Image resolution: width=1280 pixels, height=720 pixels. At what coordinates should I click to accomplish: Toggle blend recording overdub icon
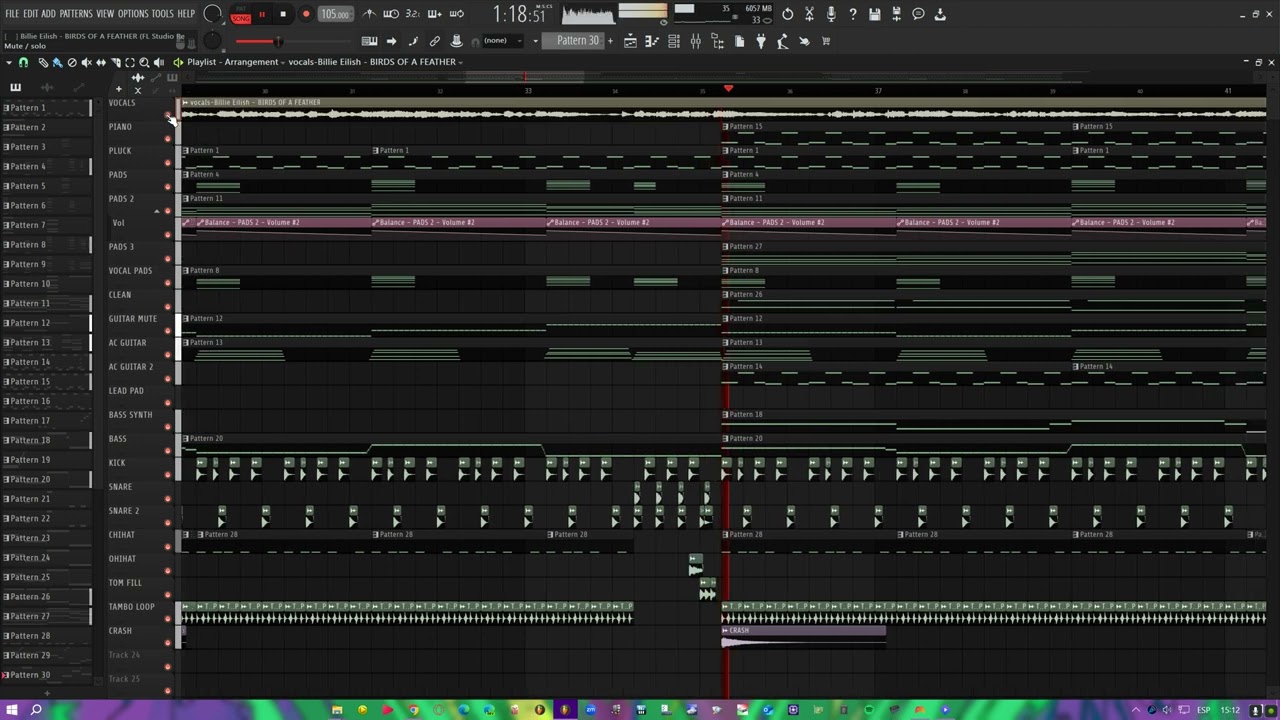pyautogui.click(x=435, y=14)
